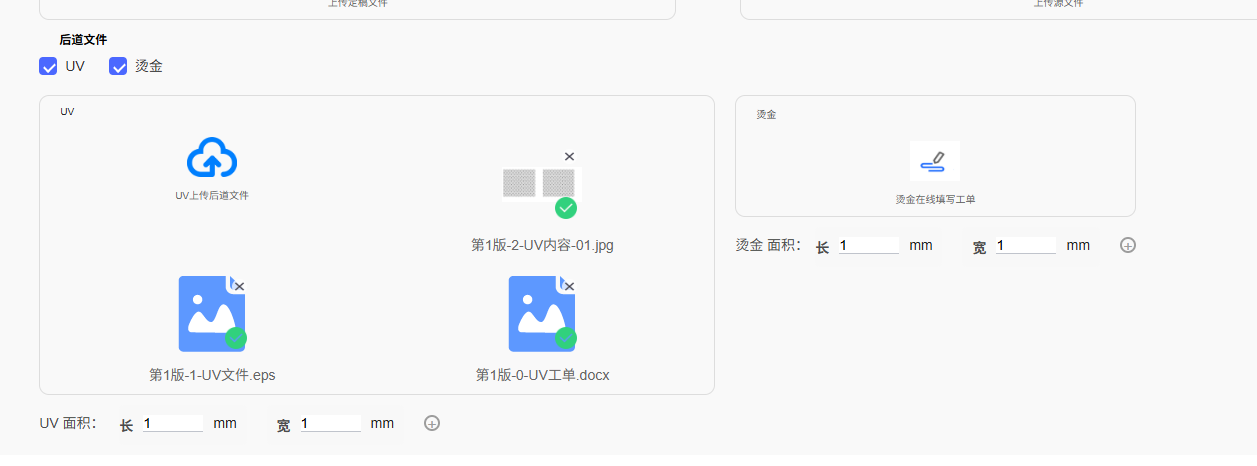Click the 第1版-0-UV工单.docx image file icon
The height and width of the screenshot is (466, 1257).
542,314
